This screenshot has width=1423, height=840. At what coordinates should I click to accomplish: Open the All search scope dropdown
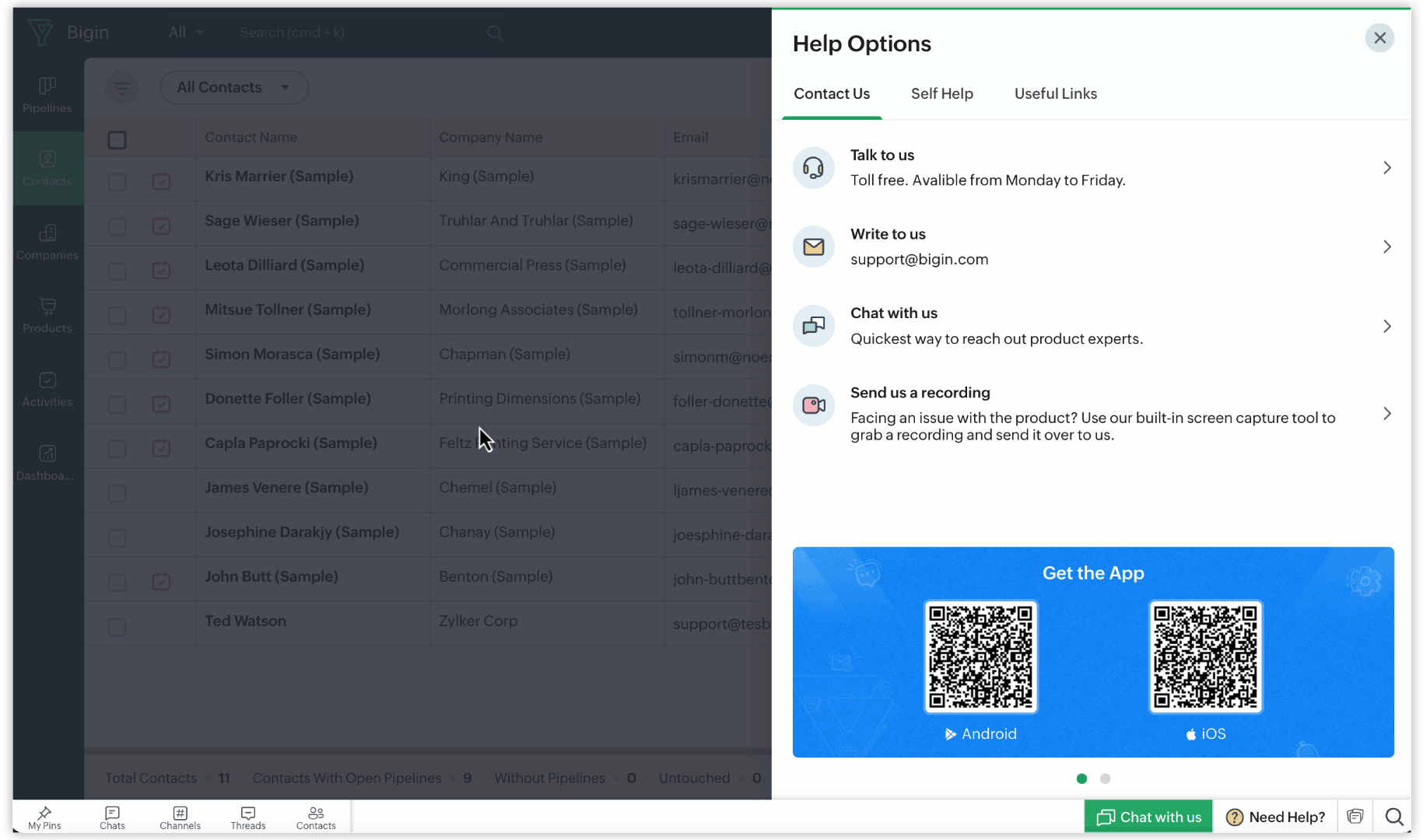pyautogui.click(x=187, y=33)
